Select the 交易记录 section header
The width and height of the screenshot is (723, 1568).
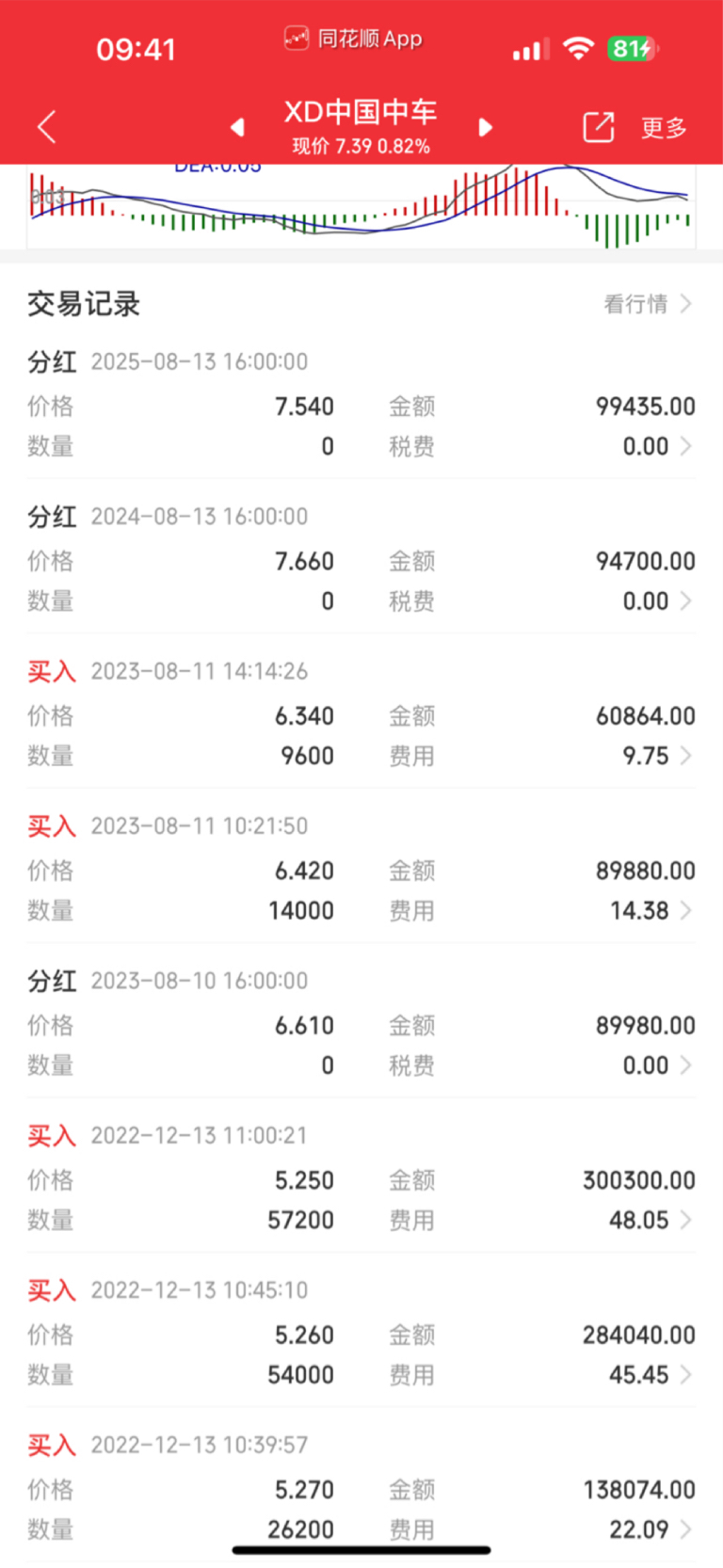pyautogui.click(x=84, y=304)
